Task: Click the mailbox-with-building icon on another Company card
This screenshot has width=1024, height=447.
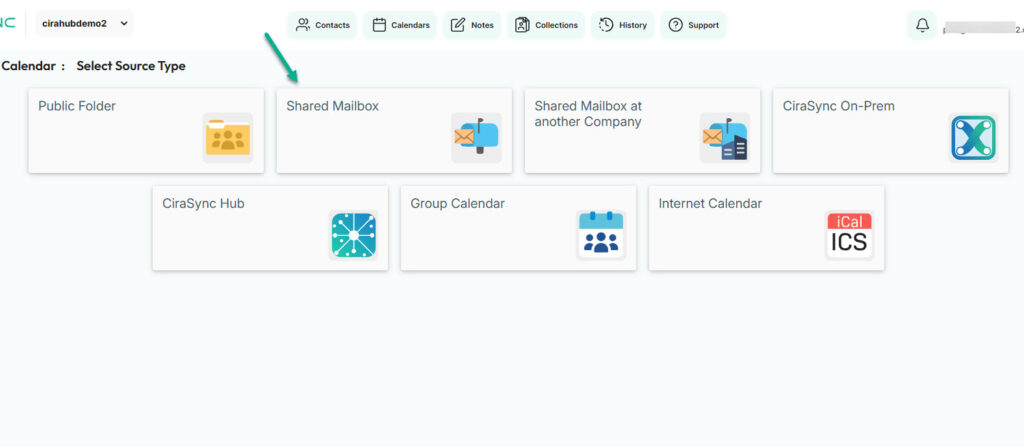Action: pos(724,138)
